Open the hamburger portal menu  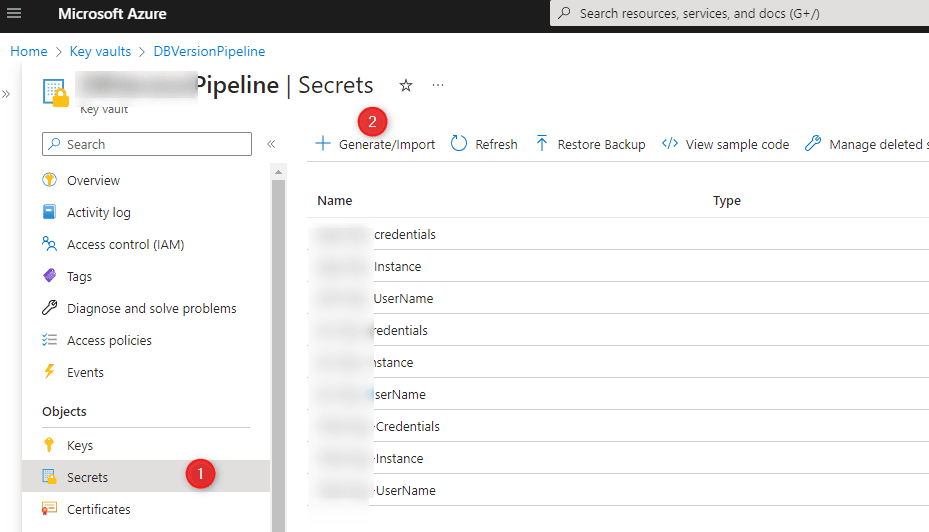(x=14, y=13)
